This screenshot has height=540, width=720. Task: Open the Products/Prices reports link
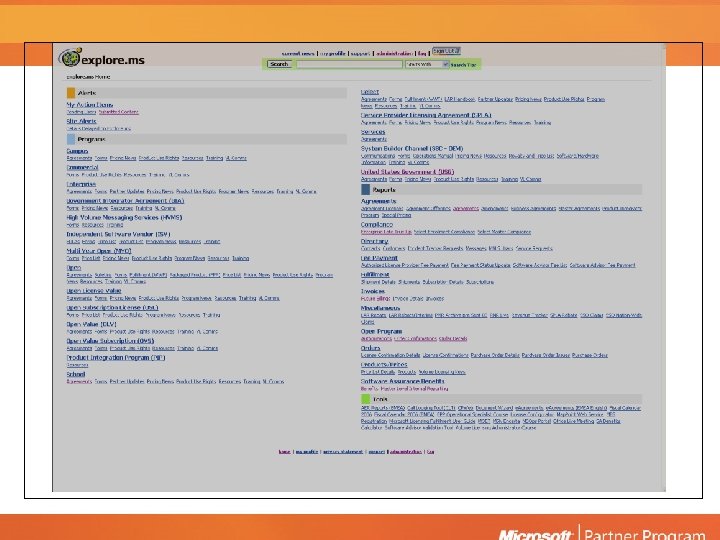coord(384,365)
